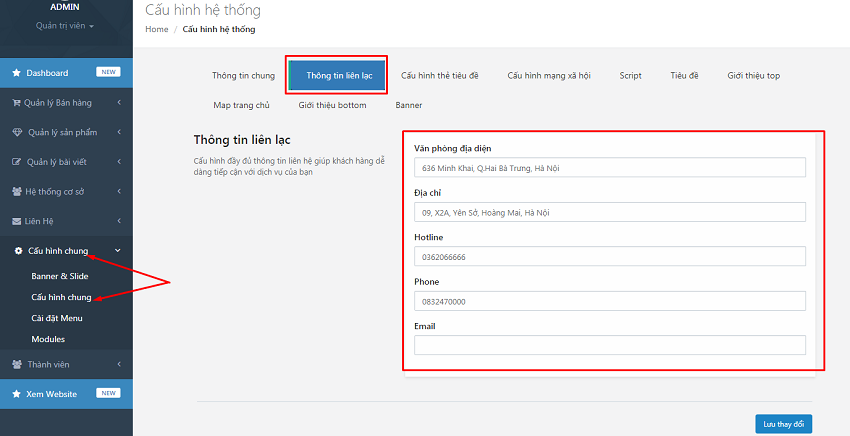Click the Dashboard star icon
The image size is (850, 436).
[x=16, y=73]
